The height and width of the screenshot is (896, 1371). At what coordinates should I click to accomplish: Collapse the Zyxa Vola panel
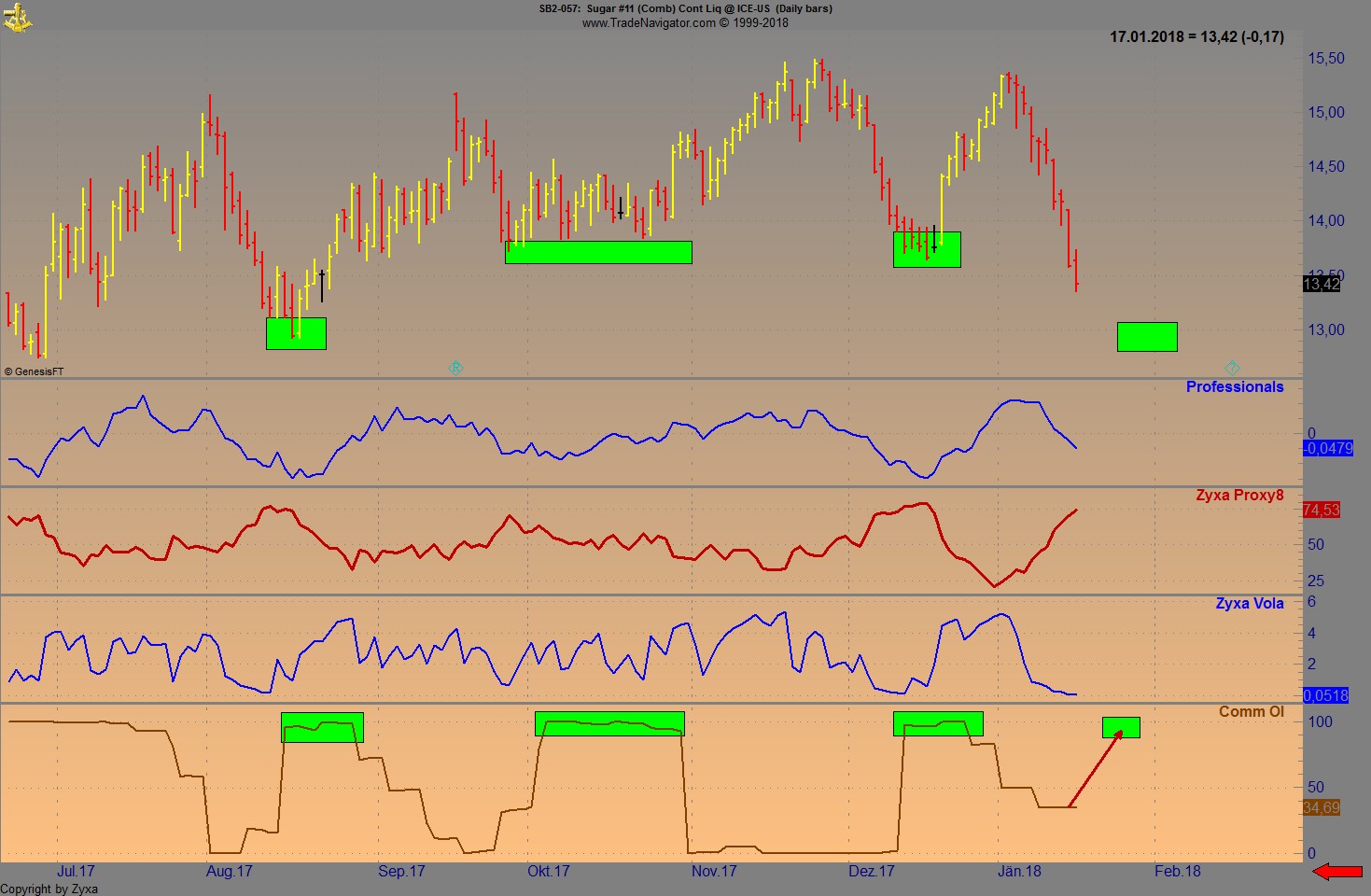tap(1250, 603)
